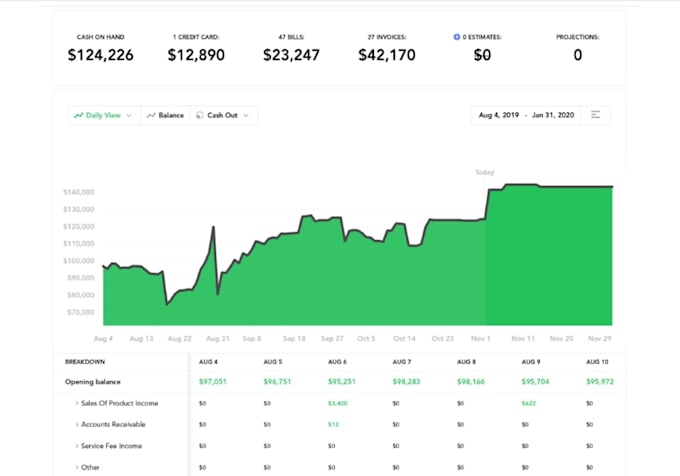Screen dimensions: 680x476
Task: Expand the Accounts Receivable row
Action: 77,424
